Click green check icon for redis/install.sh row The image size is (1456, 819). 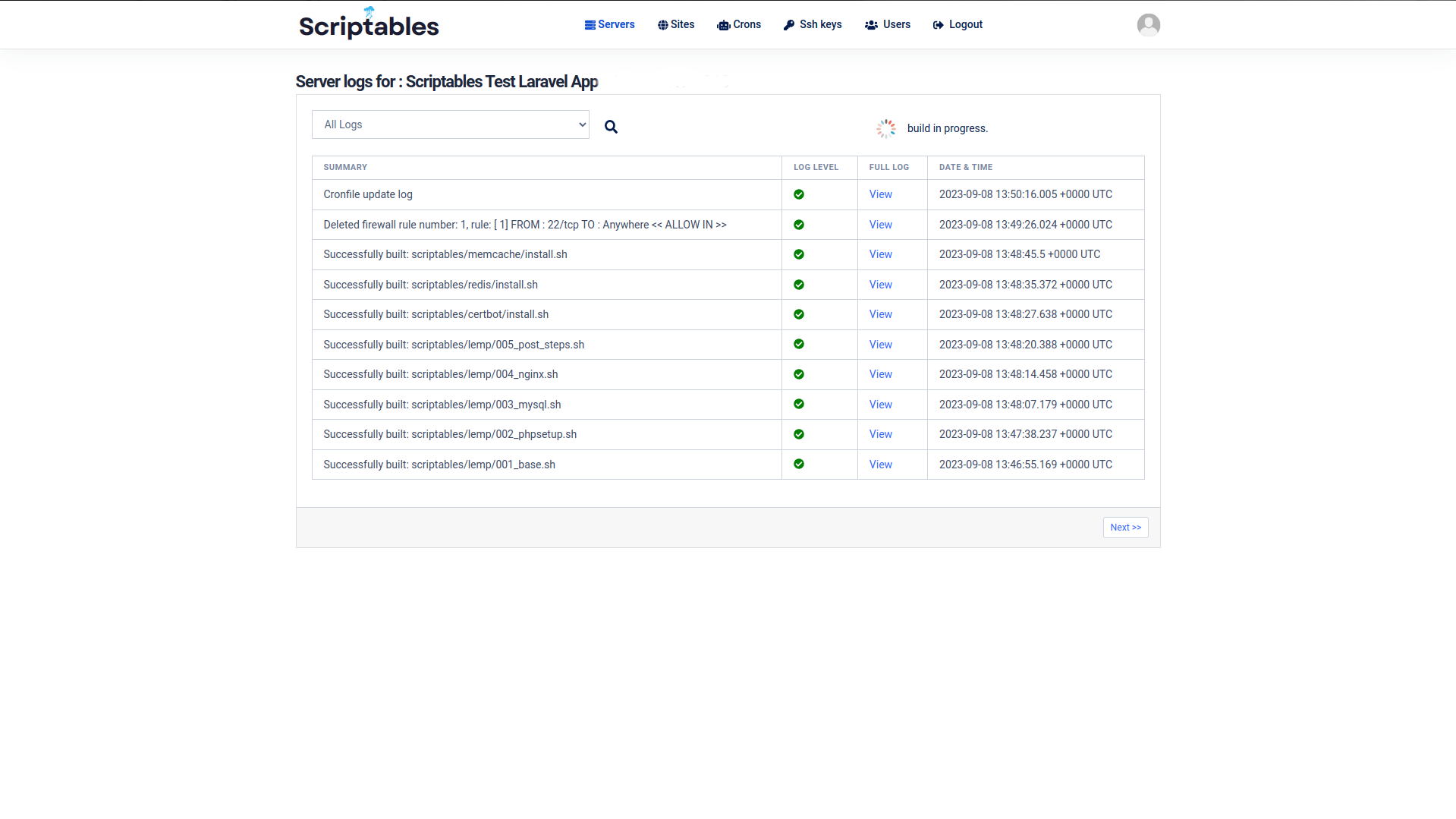799,285
